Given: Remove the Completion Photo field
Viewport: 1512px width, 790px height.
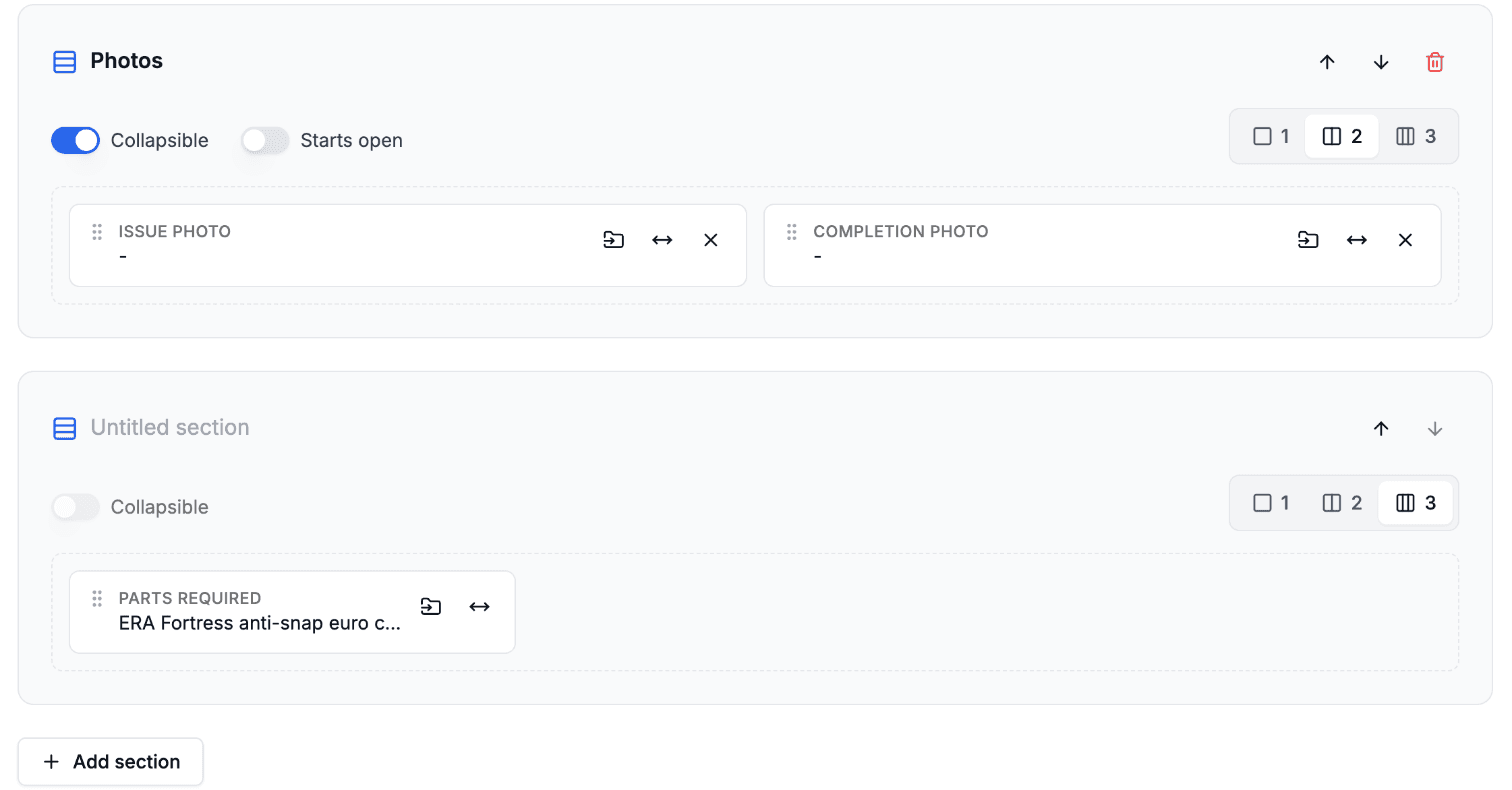Looking at the screenshot, I should pyautogui.click(x=1405, y=240).
